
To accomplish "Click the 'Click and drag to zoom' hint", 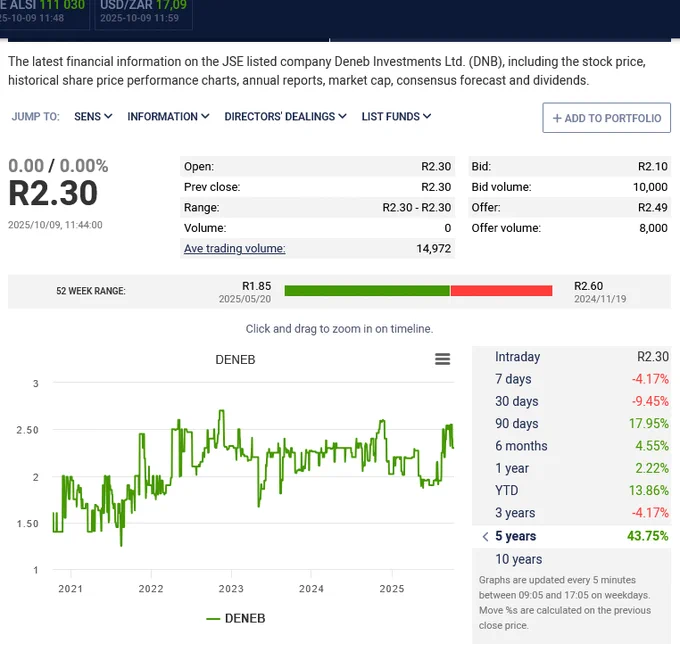I will click(339, 329).
